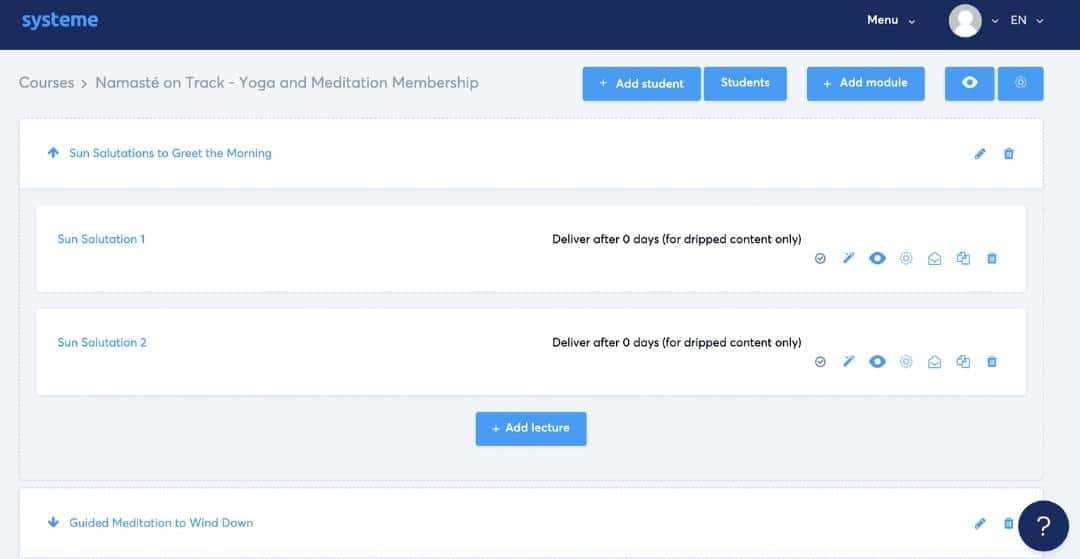This screenshot has width=1080, height=559.
Task: Open the Sun Salutation 1 lecture link
Action: click(101, 240)
